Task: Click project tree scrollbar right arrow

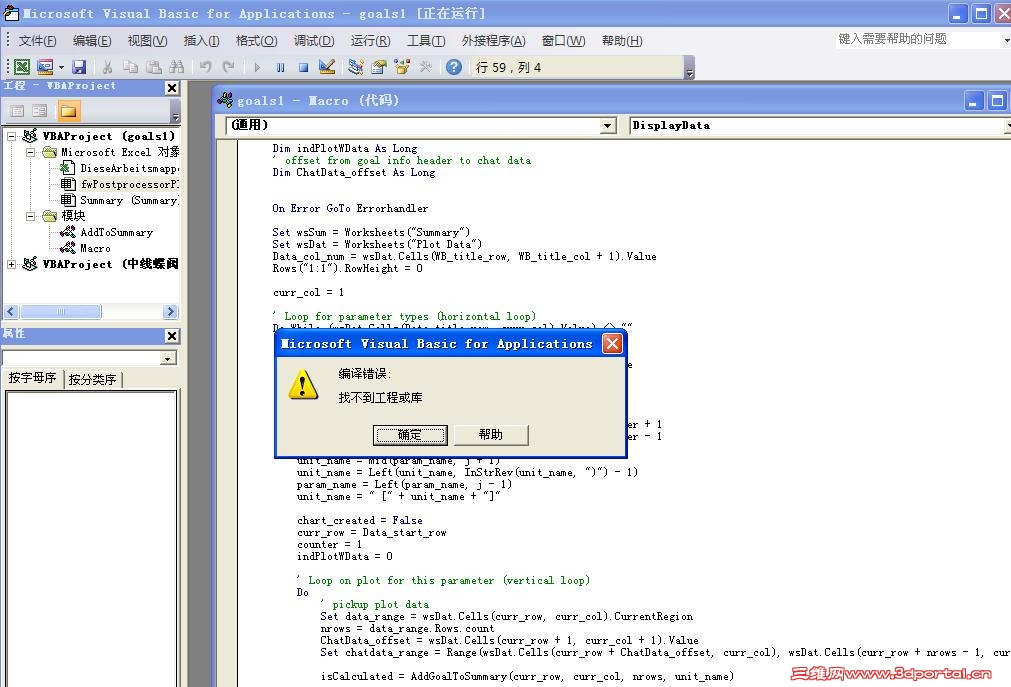Action: tap(170, 312)
